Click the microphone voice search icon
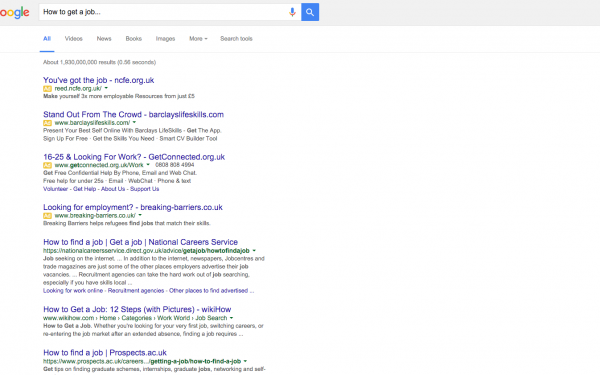The width and height of the screenshot is (600, 375). (292, 12)
